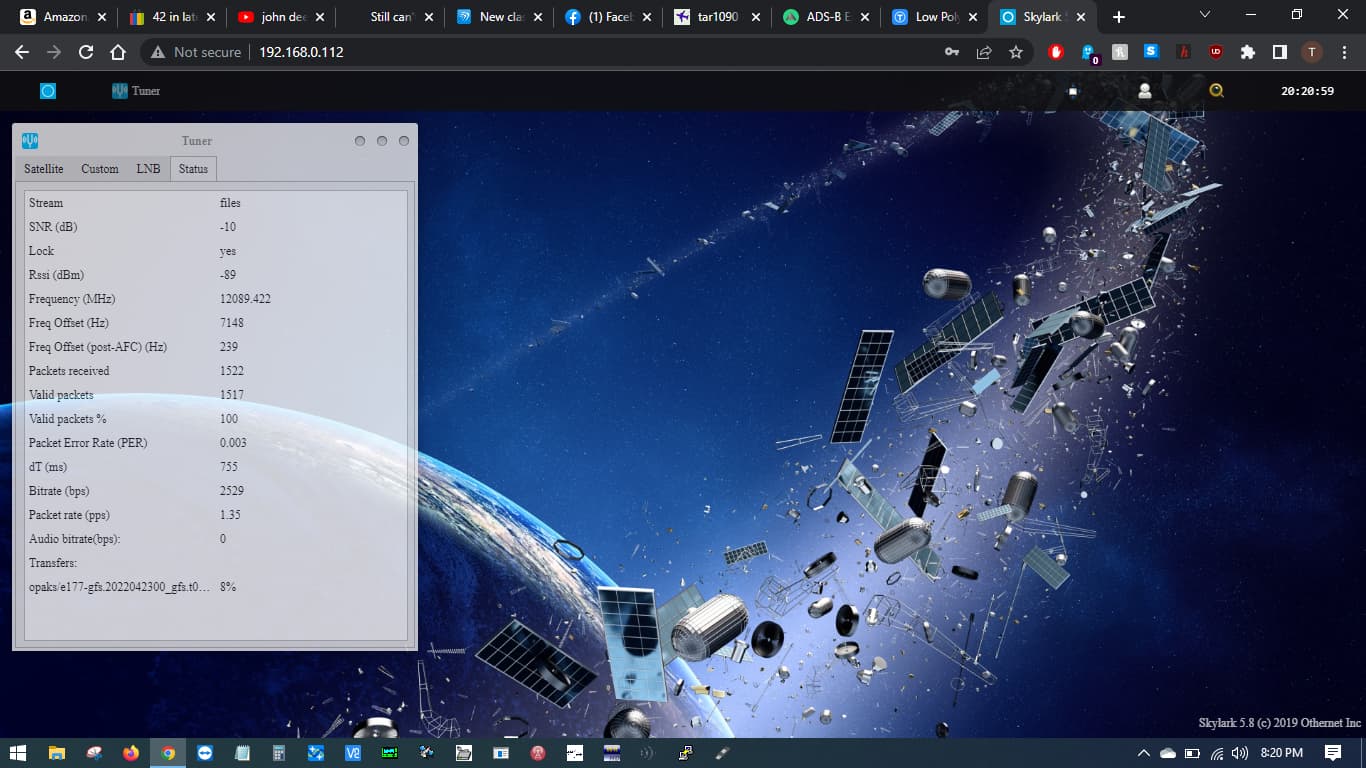Click the Bitrate (bps) value 2529

232,491
